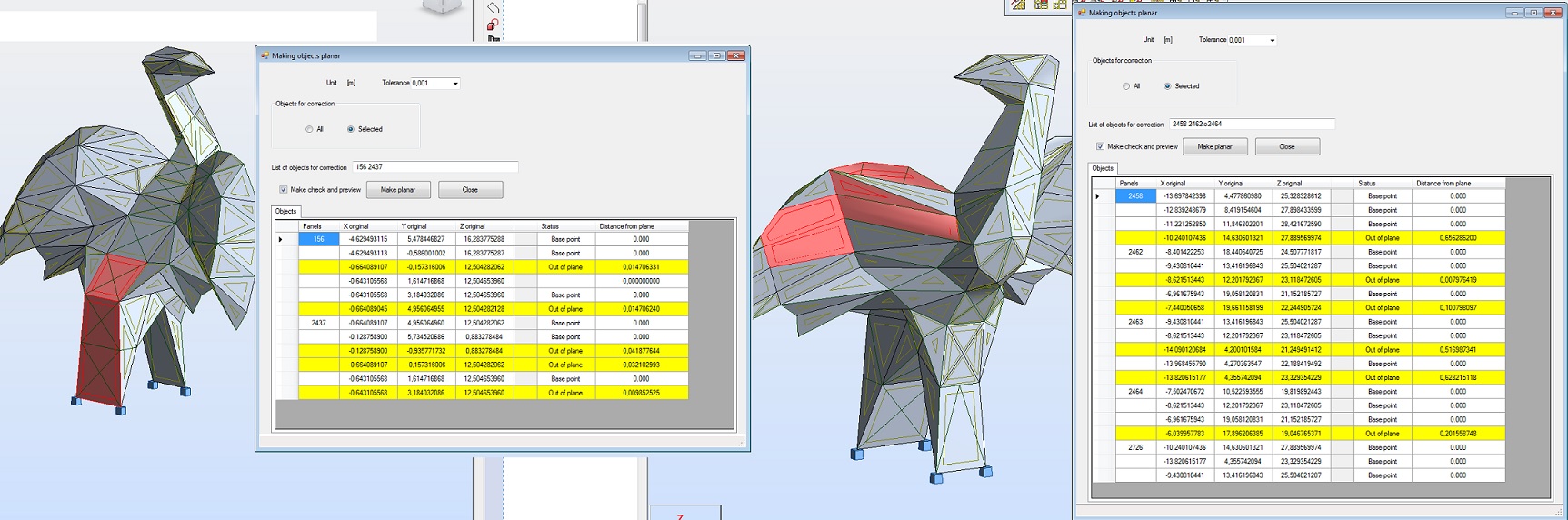Select the distance value 0,041877644

coord(642,351)
